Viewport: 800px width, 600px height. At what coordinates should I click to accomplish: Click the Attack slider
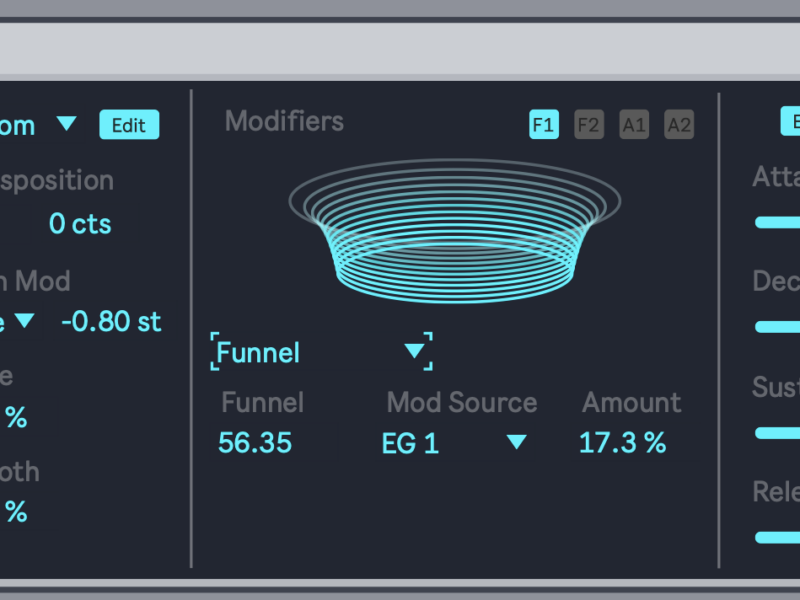point(777,222)
